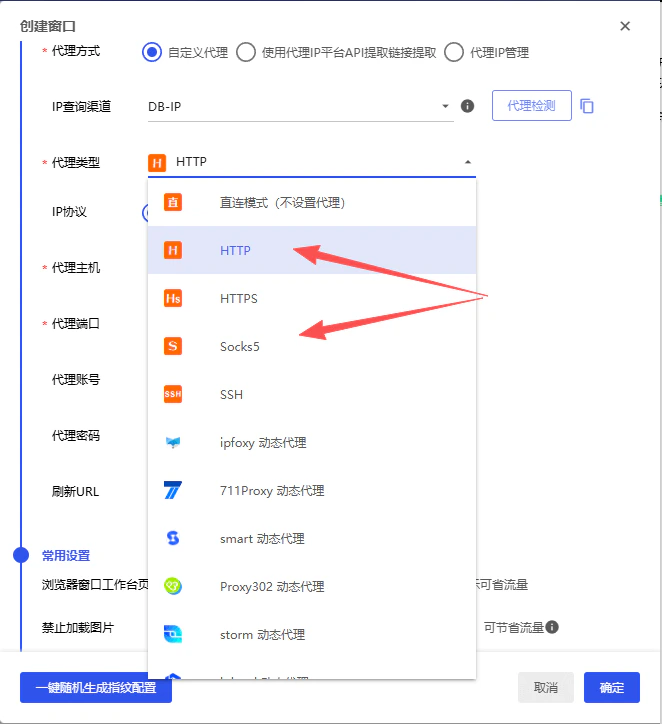Click the storm proxy logo icon
The height and width of the screenshot is (724, 662).
coord(173,634)
